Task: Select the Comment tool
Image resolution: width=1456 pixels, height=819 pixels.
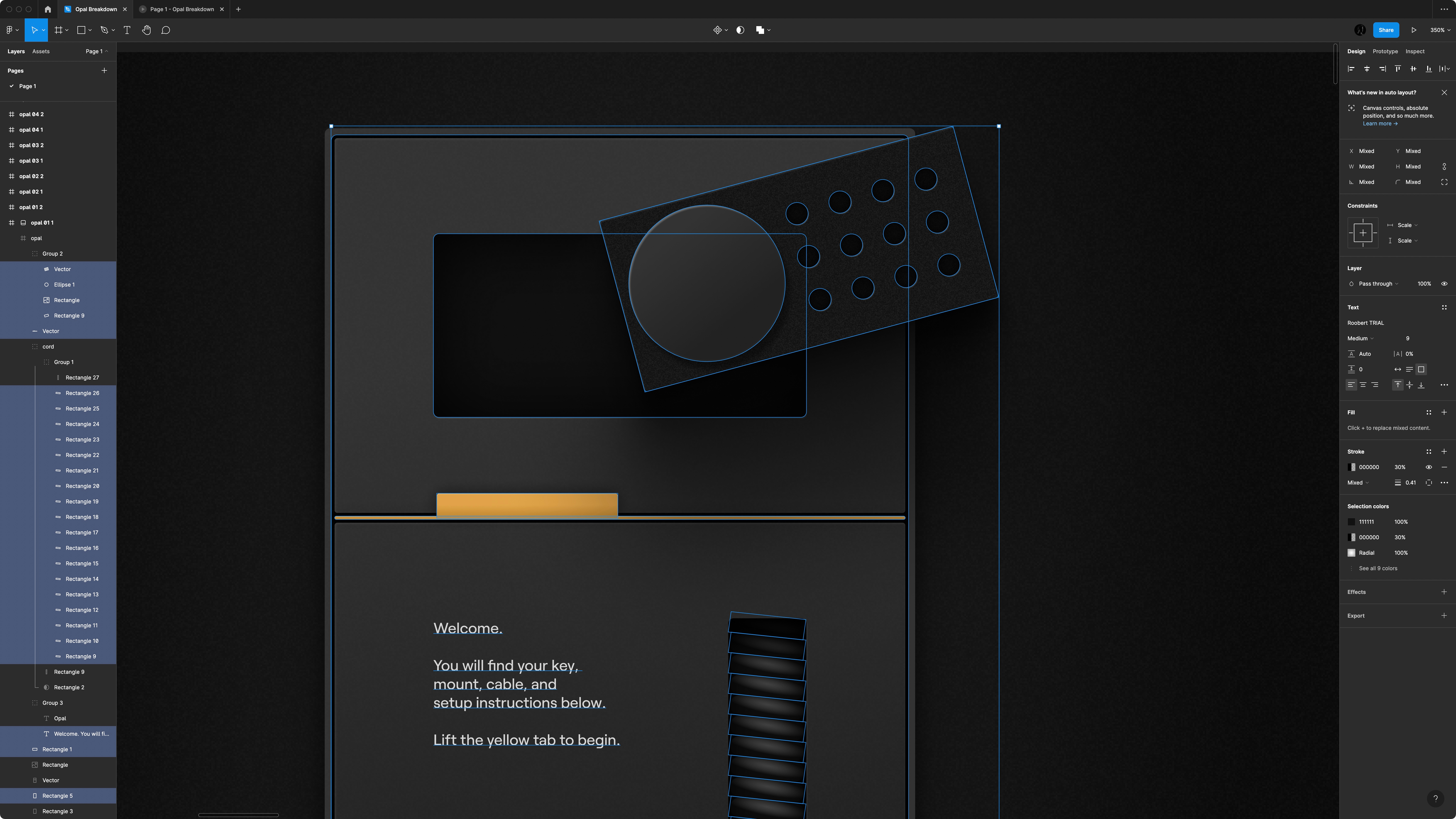Action: [x=166, y=30]
